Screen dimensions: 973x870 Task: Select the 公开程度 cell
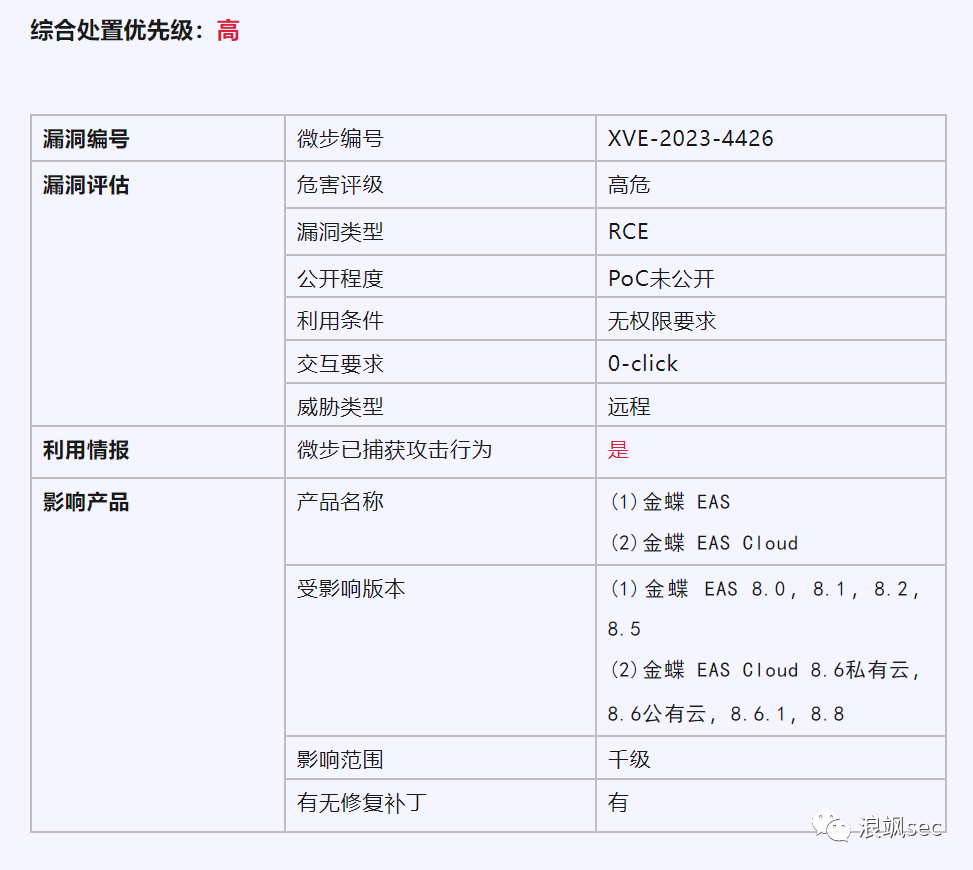click(x=440, y=276)
